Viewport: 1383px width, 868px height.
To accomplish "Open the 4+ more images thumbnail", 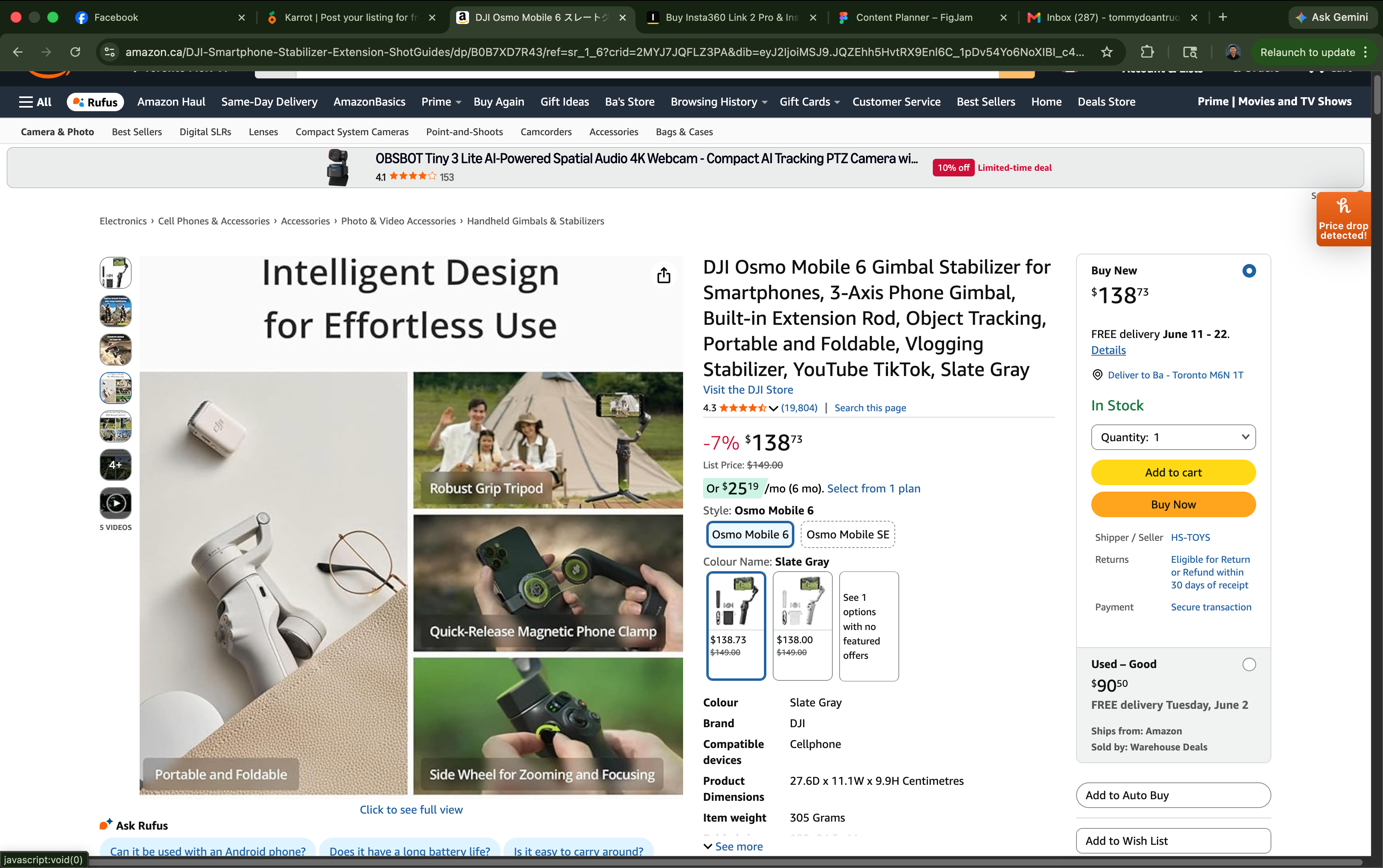I will tap(115, 465).
